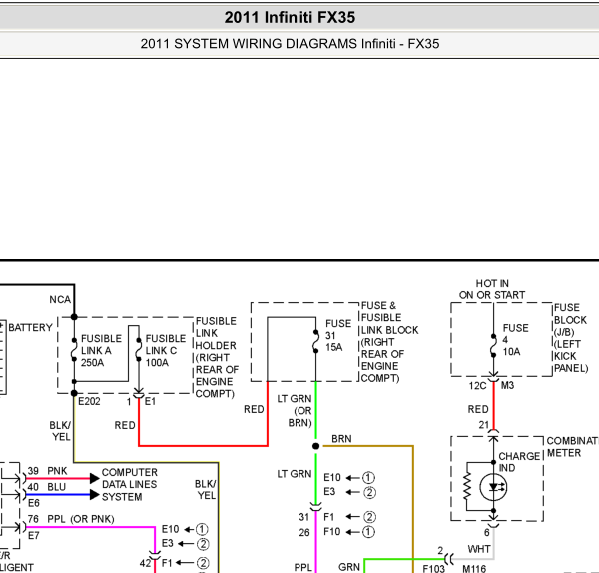Click the WHT wire label
The width and height of the screenshot is (599, 573).
(x=479, y=549)
